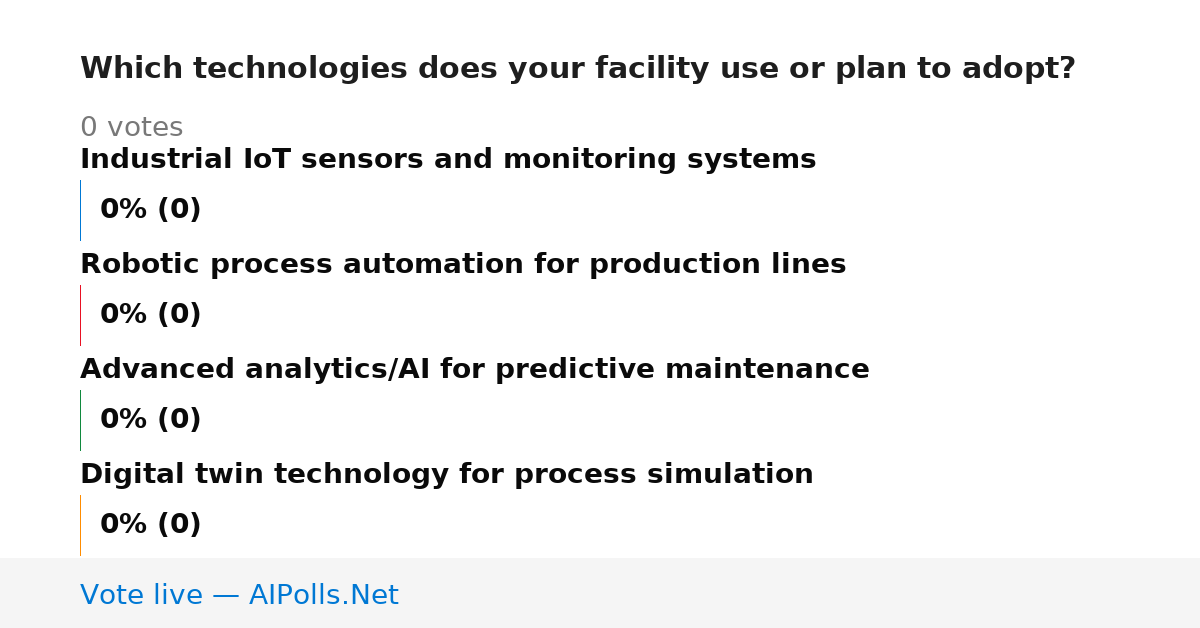Click 0% (0) result for Robotic process automation
This screenshot has width=1200, height=628.
coord(151,315)
